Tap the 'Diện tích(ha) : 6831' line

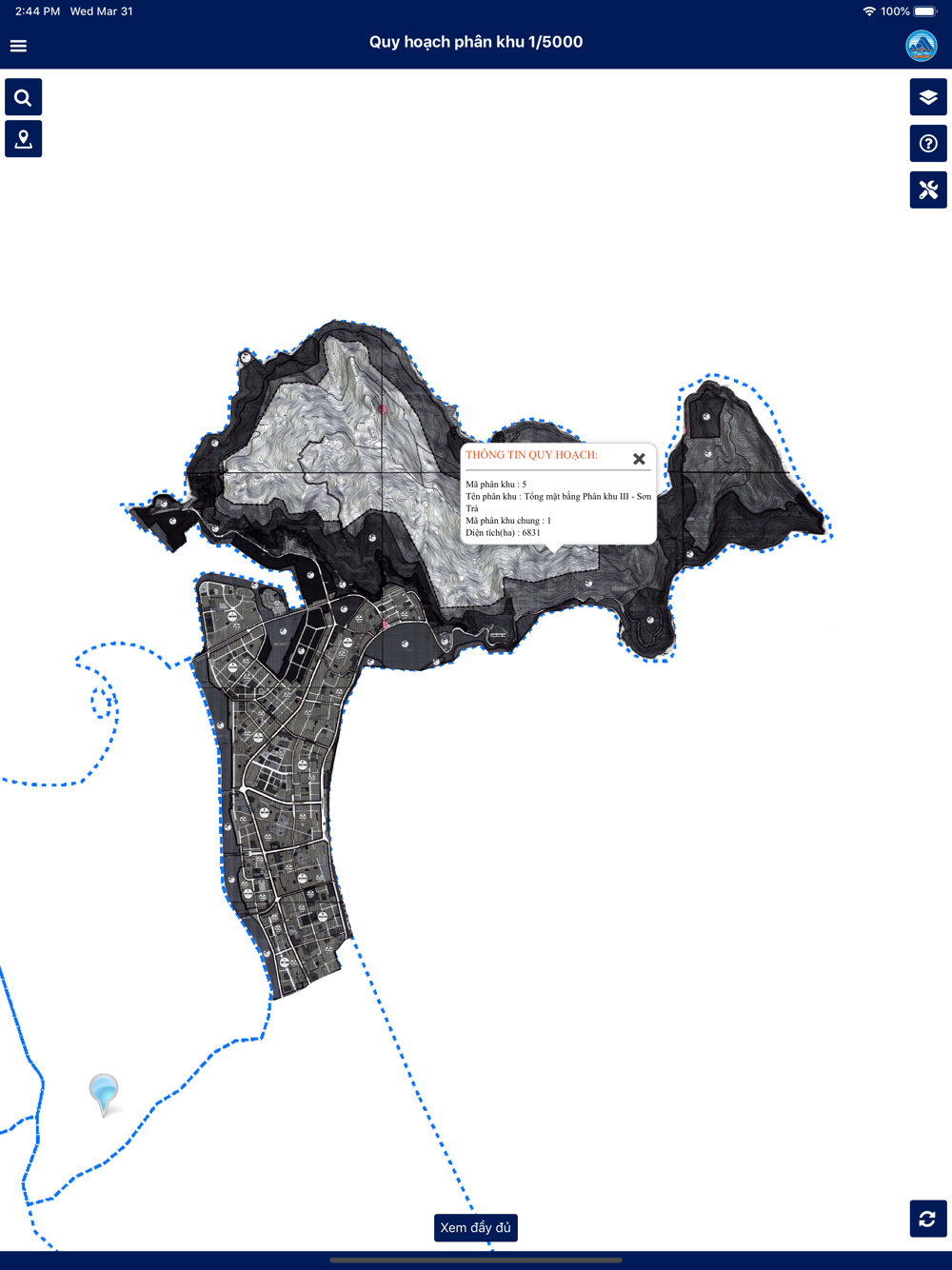pos(503,533)
